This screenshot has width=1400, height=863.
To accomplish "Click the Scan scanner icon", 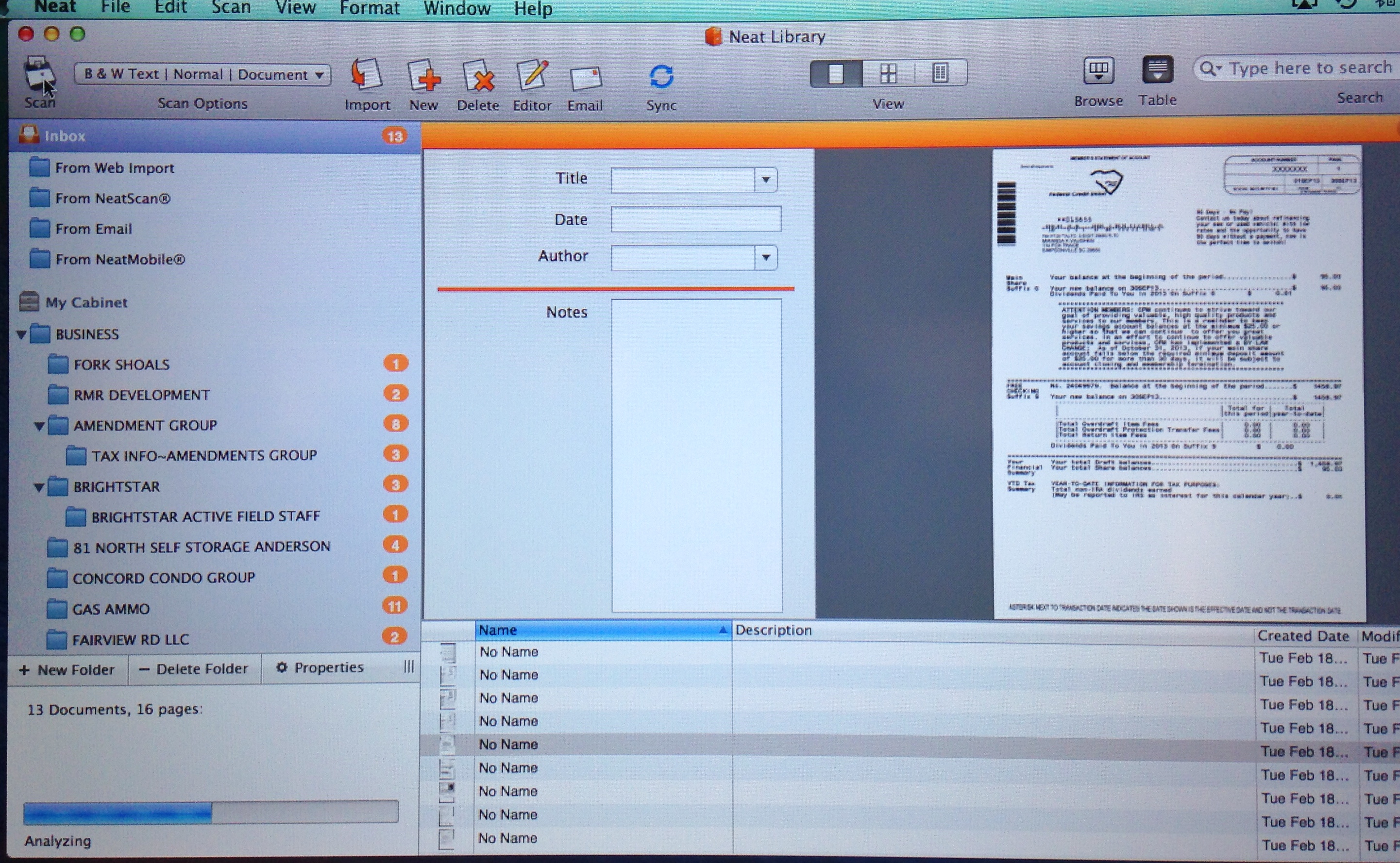I will (x=40, y=75).
